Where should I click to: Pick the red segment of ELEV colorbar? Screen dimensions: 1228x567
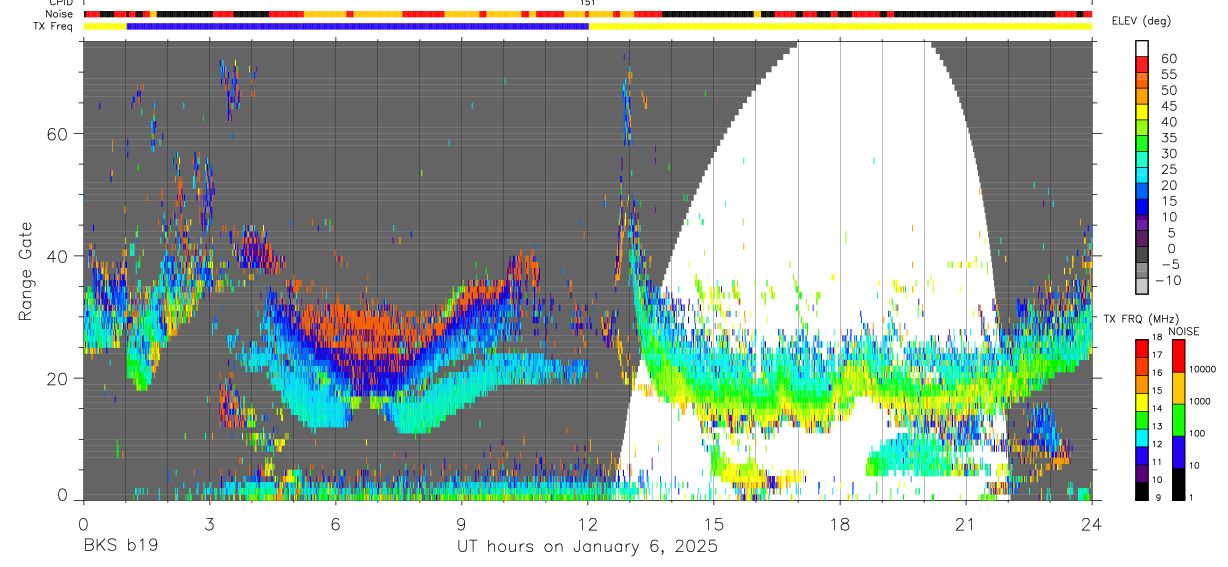pyautogui.click(x=1143, y=65)
